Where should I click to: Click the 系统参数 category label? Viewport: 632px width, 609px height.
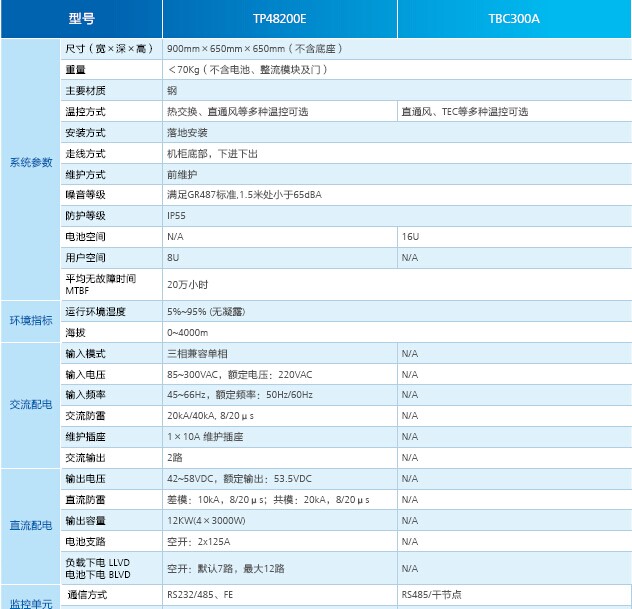31,162
